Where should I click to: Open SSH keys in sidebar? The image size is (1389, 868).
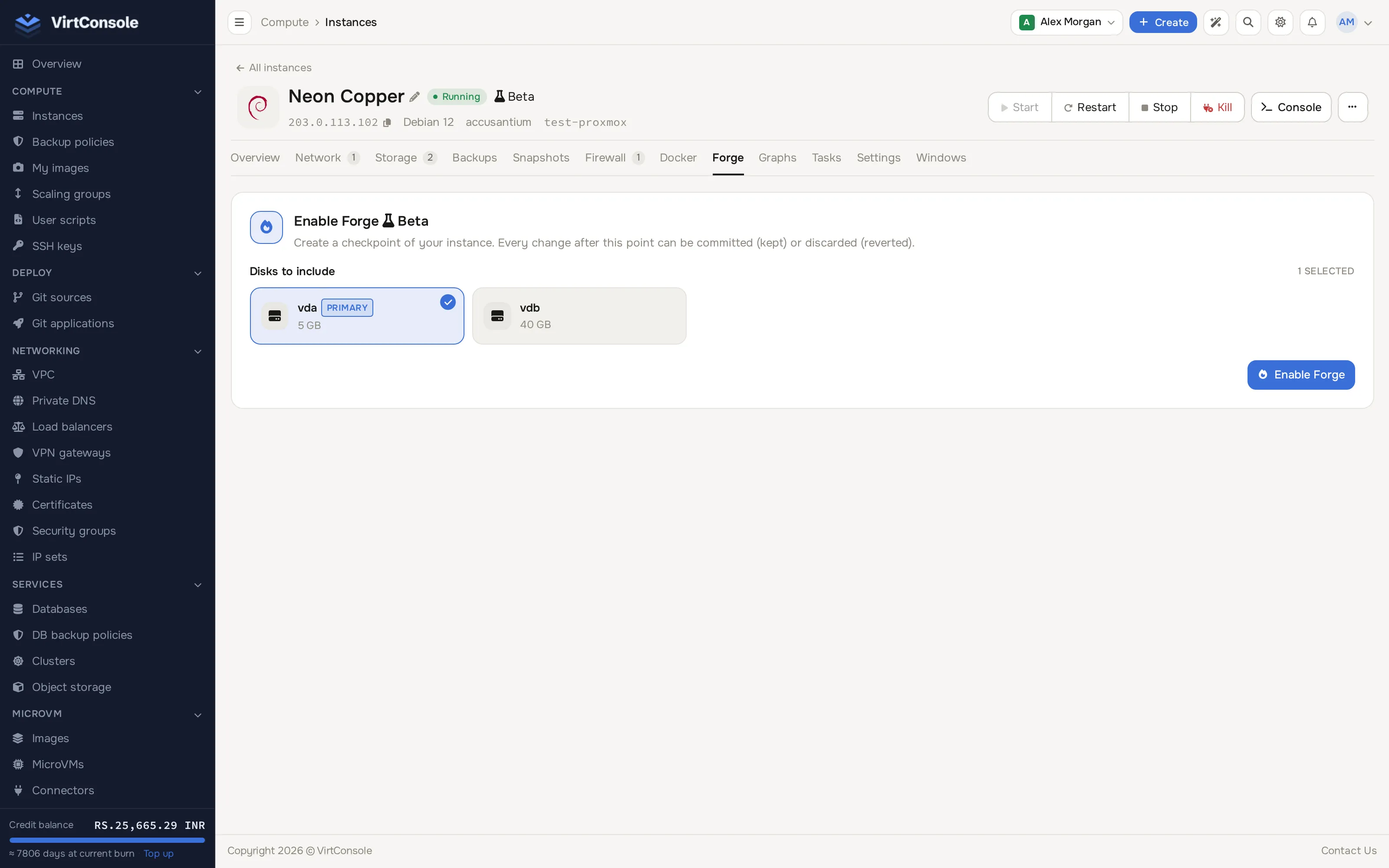57,246
